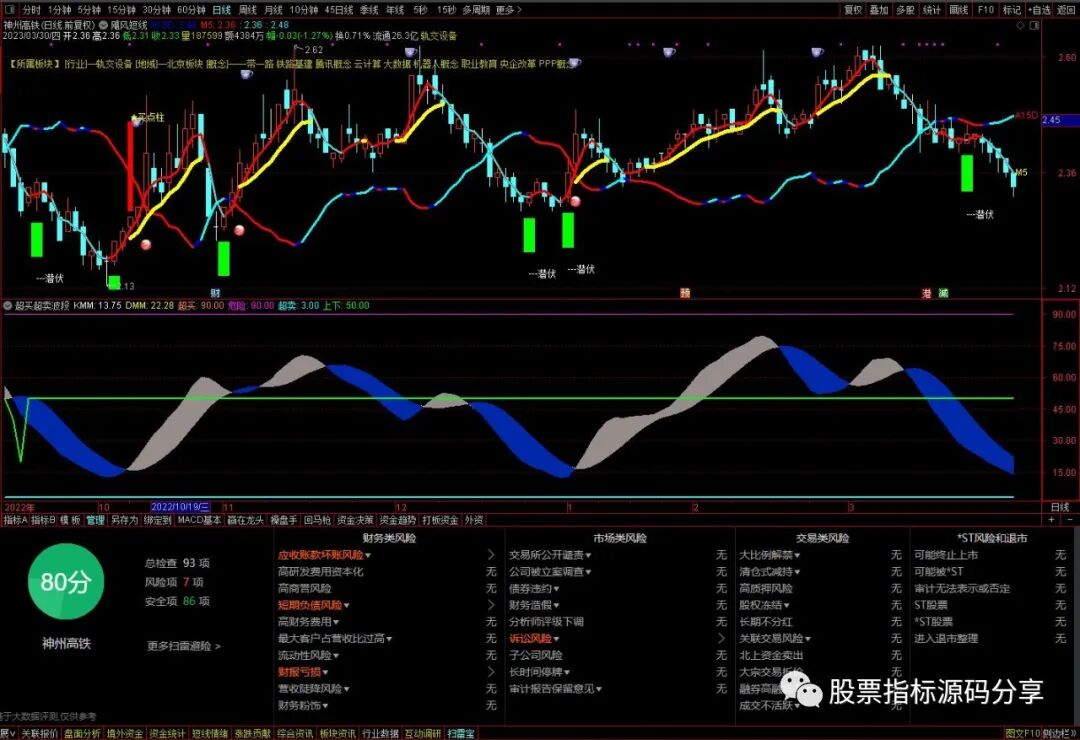Screen dimensions: 1080x740
Task: Switch to the 分时 intraday view
Action: pyautogui.click(x=31, y=10)
